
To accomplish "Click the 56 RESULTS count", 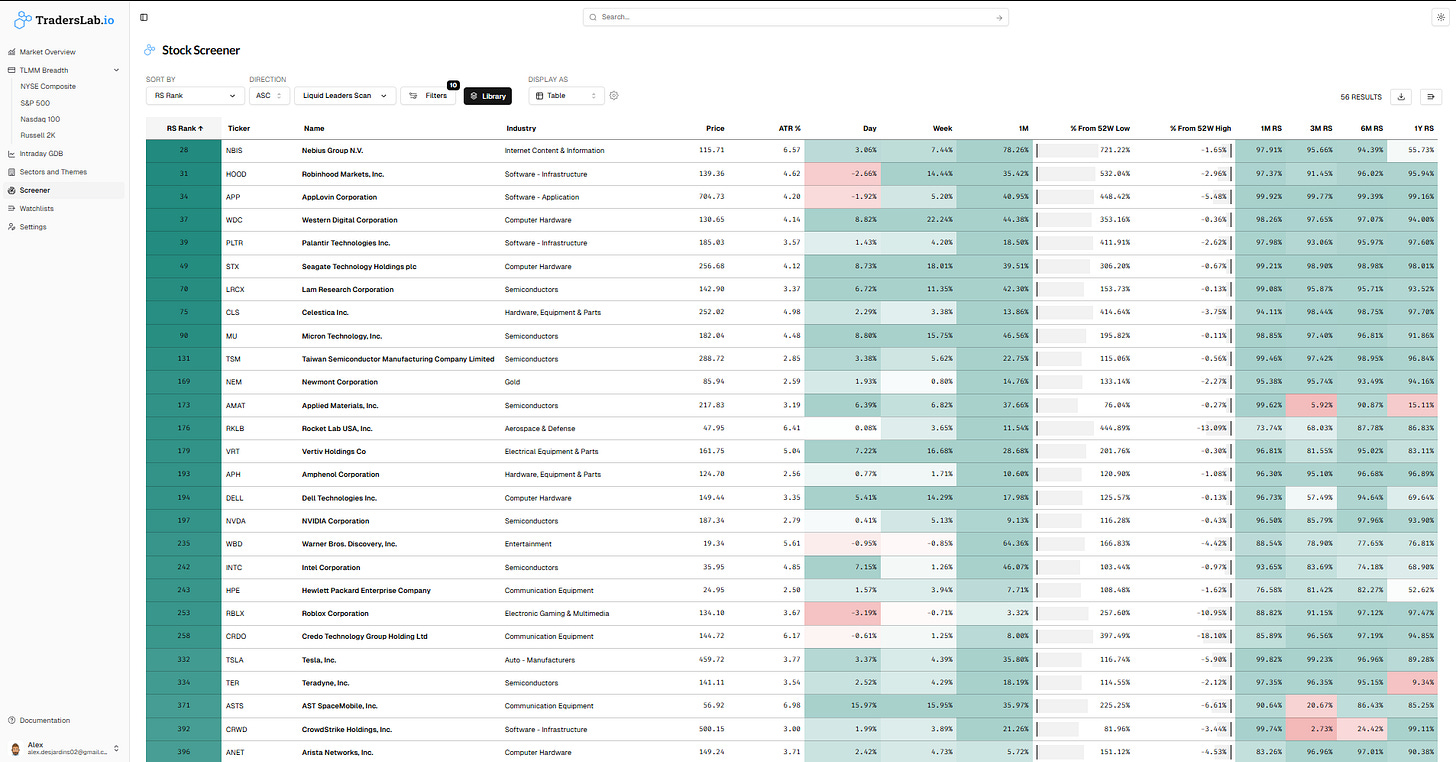I will pyautogui.click(x=1361, y=97).
